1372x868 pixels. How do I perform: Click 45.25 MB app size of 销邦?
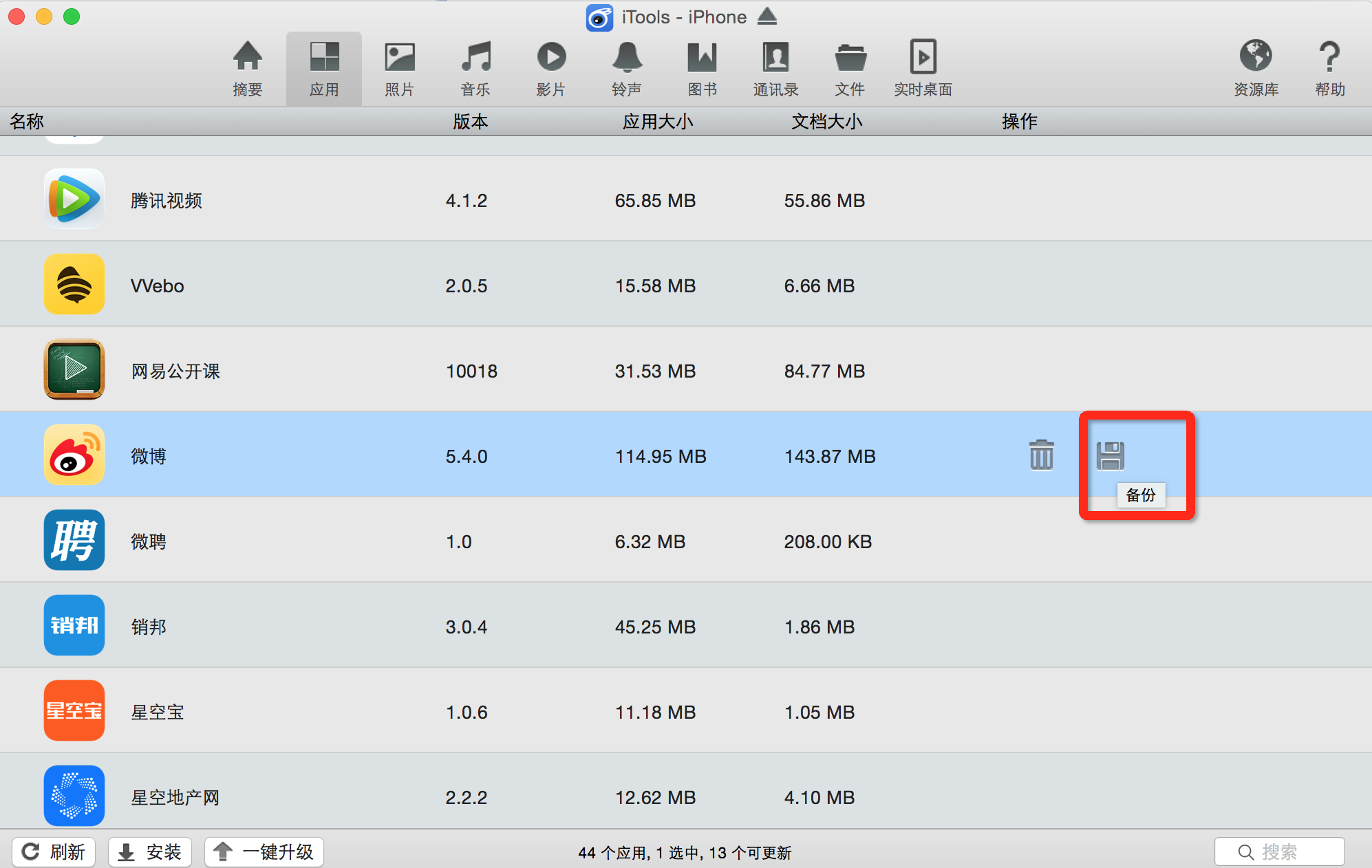656,627
